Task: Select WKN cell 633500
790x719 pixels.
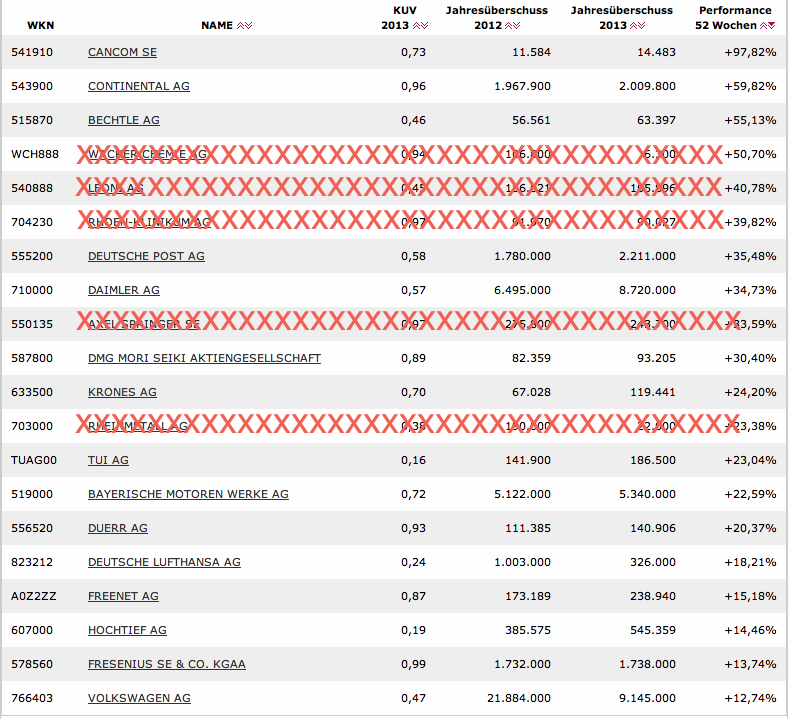Action: coord(32,393)
